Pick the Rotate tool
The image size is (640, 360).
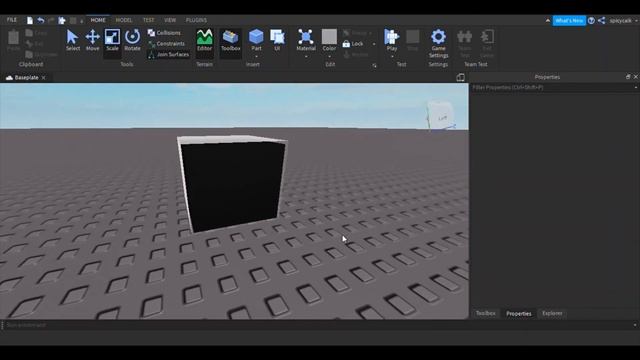pos(132,40)
